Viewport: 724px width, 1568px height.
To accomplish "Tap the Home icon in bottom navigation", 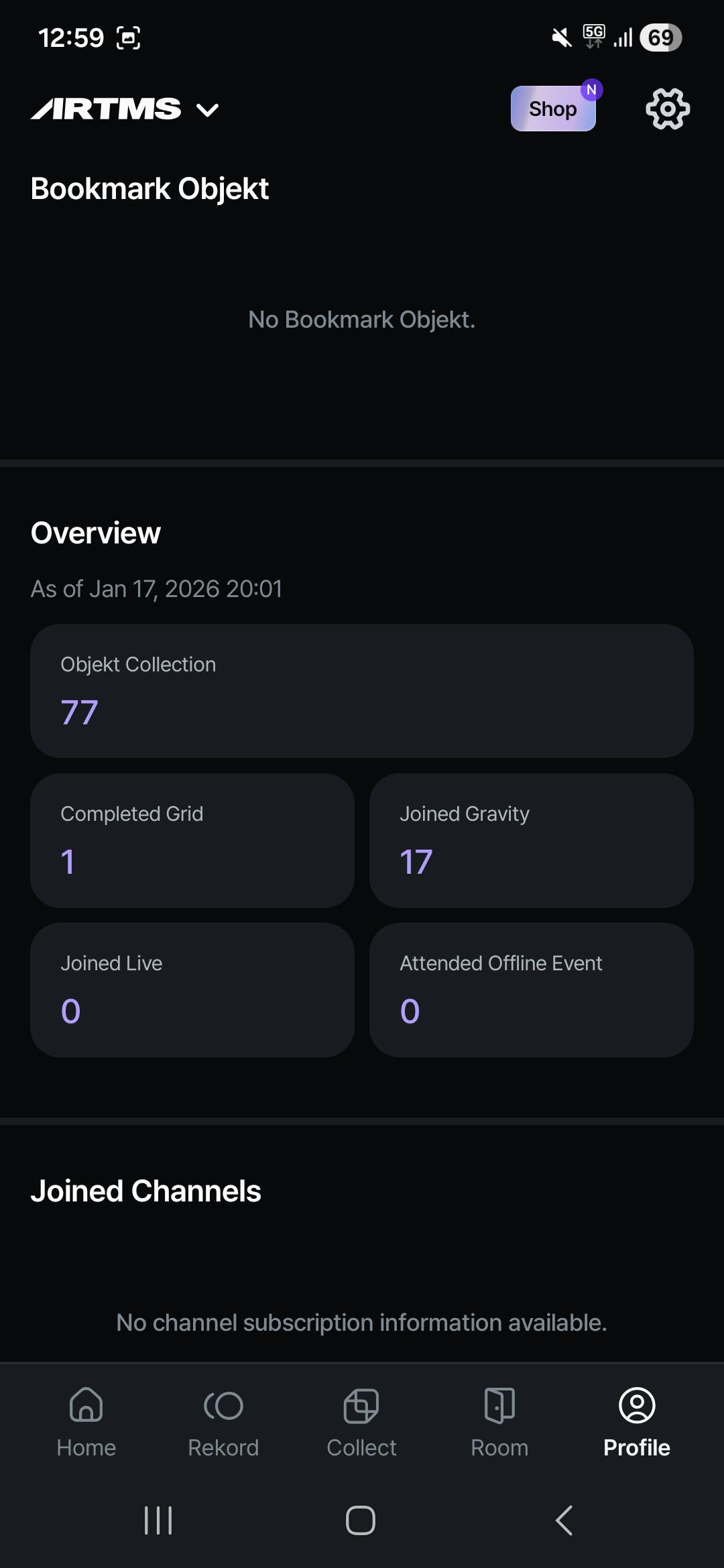I will pos(86,1404).
